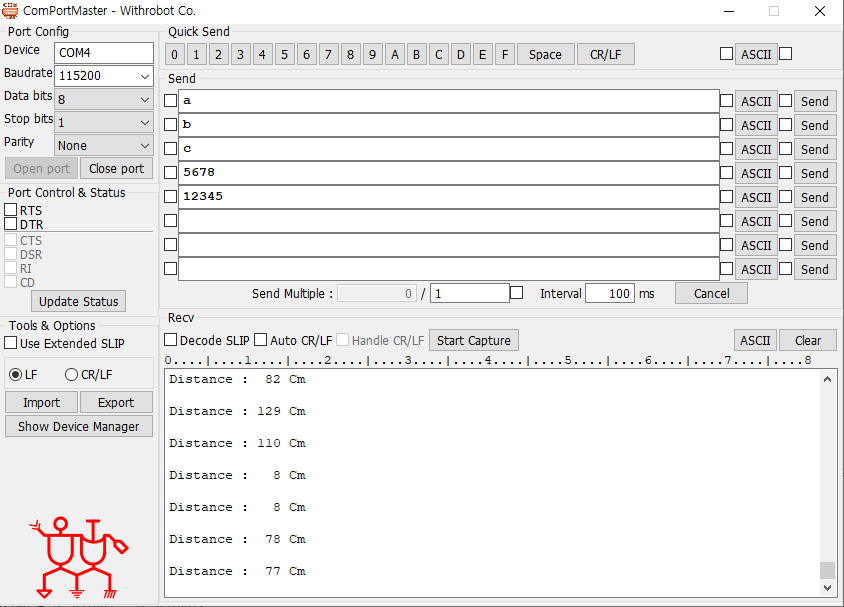Check the box left of Quick Send ASCII
The image size is (844, 607).
726,54
